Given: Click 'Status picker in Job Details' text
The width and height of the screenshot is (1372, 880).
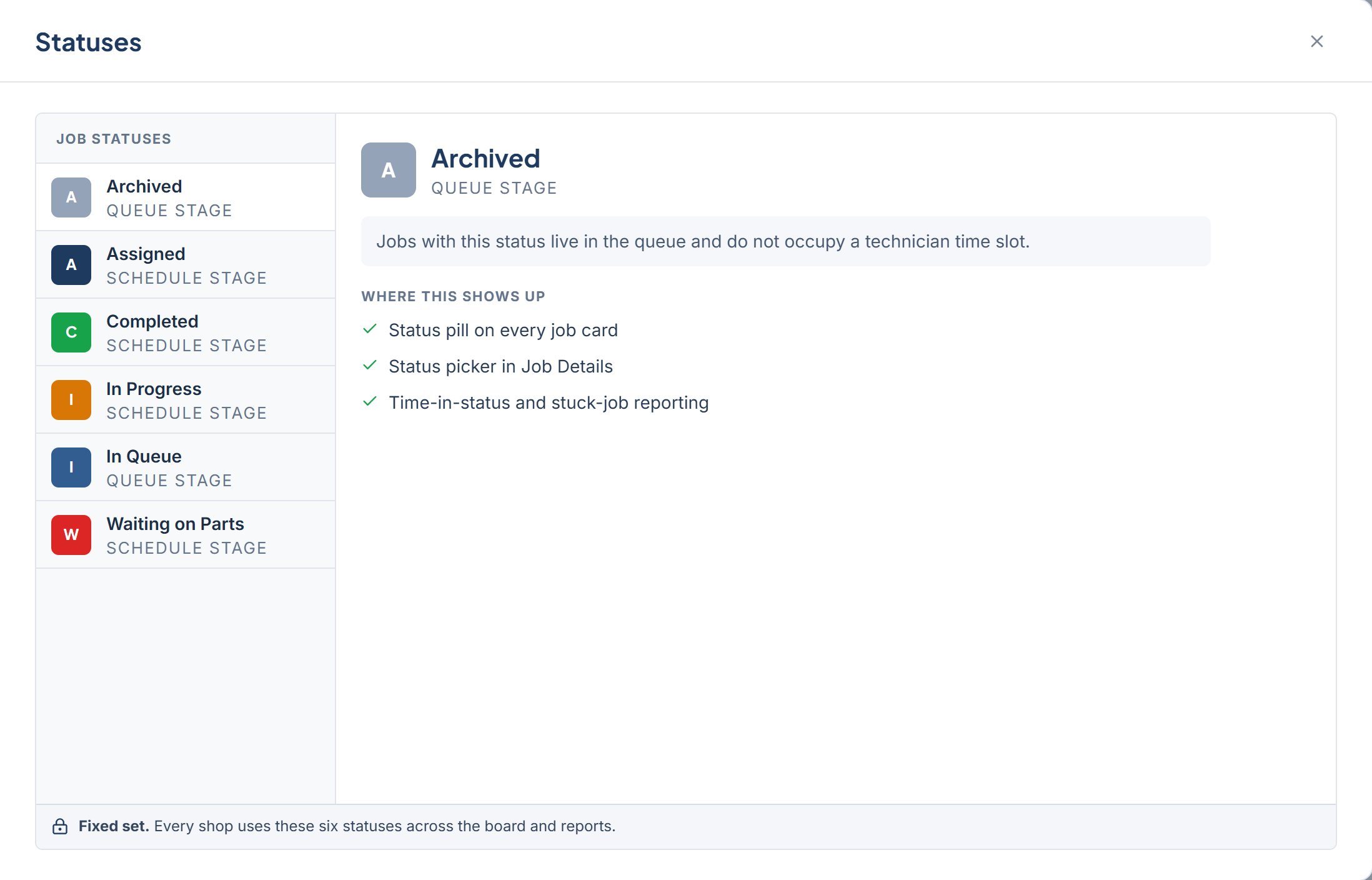Looking at the screenshot, I should coord(501,366).
